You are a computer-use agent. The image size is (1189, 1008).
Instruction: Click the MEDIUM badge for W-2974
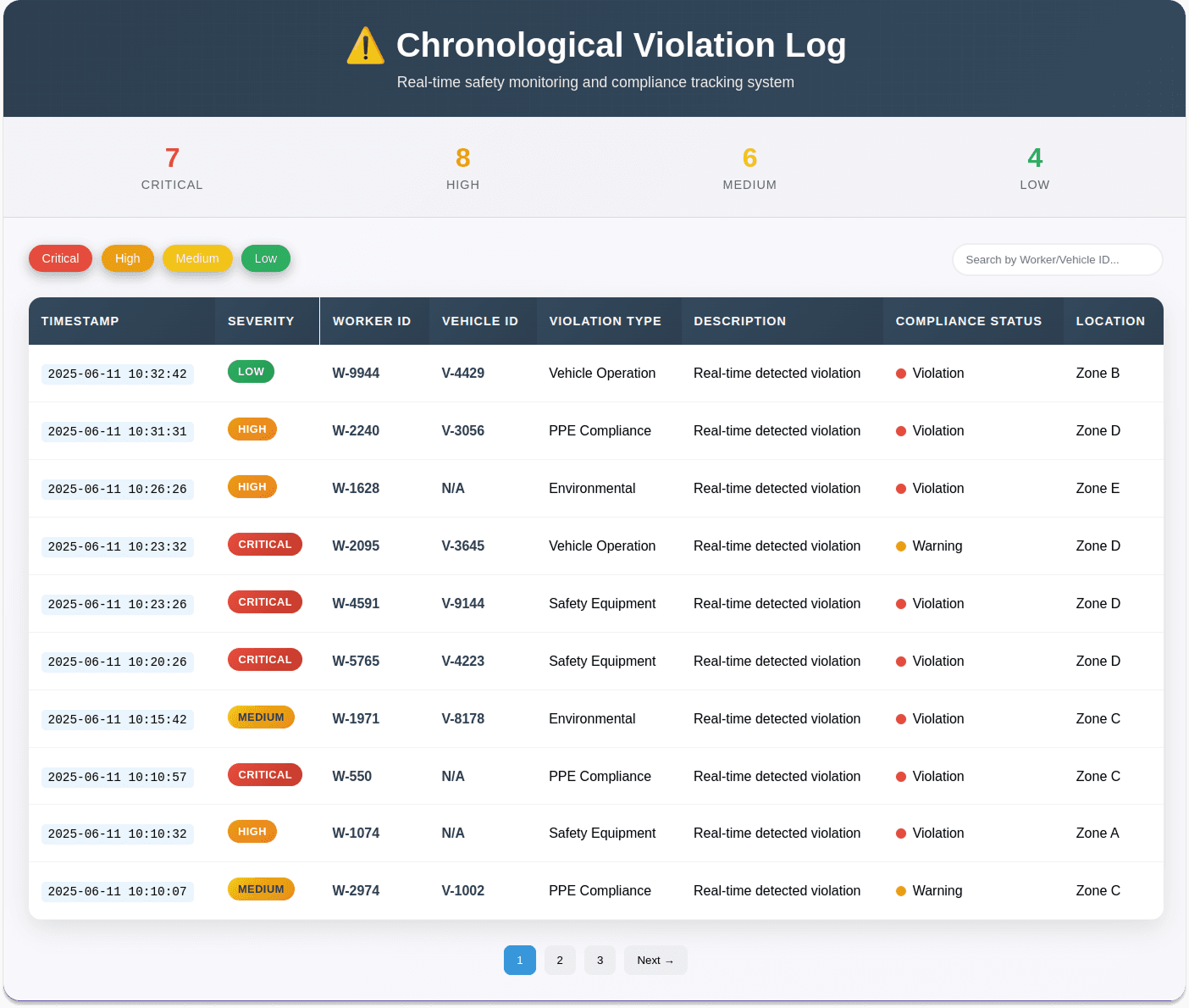261,889
